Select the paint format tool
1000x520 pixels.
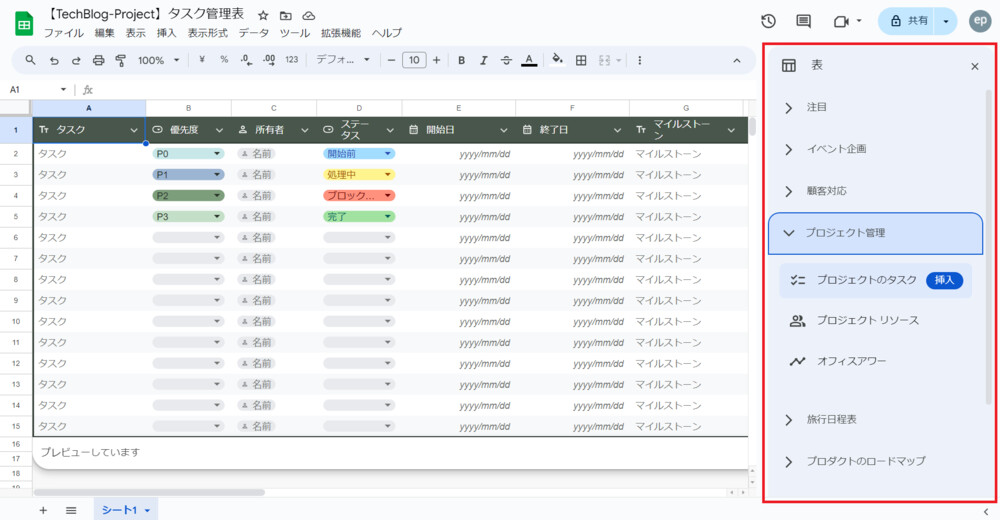pos(121,60)
